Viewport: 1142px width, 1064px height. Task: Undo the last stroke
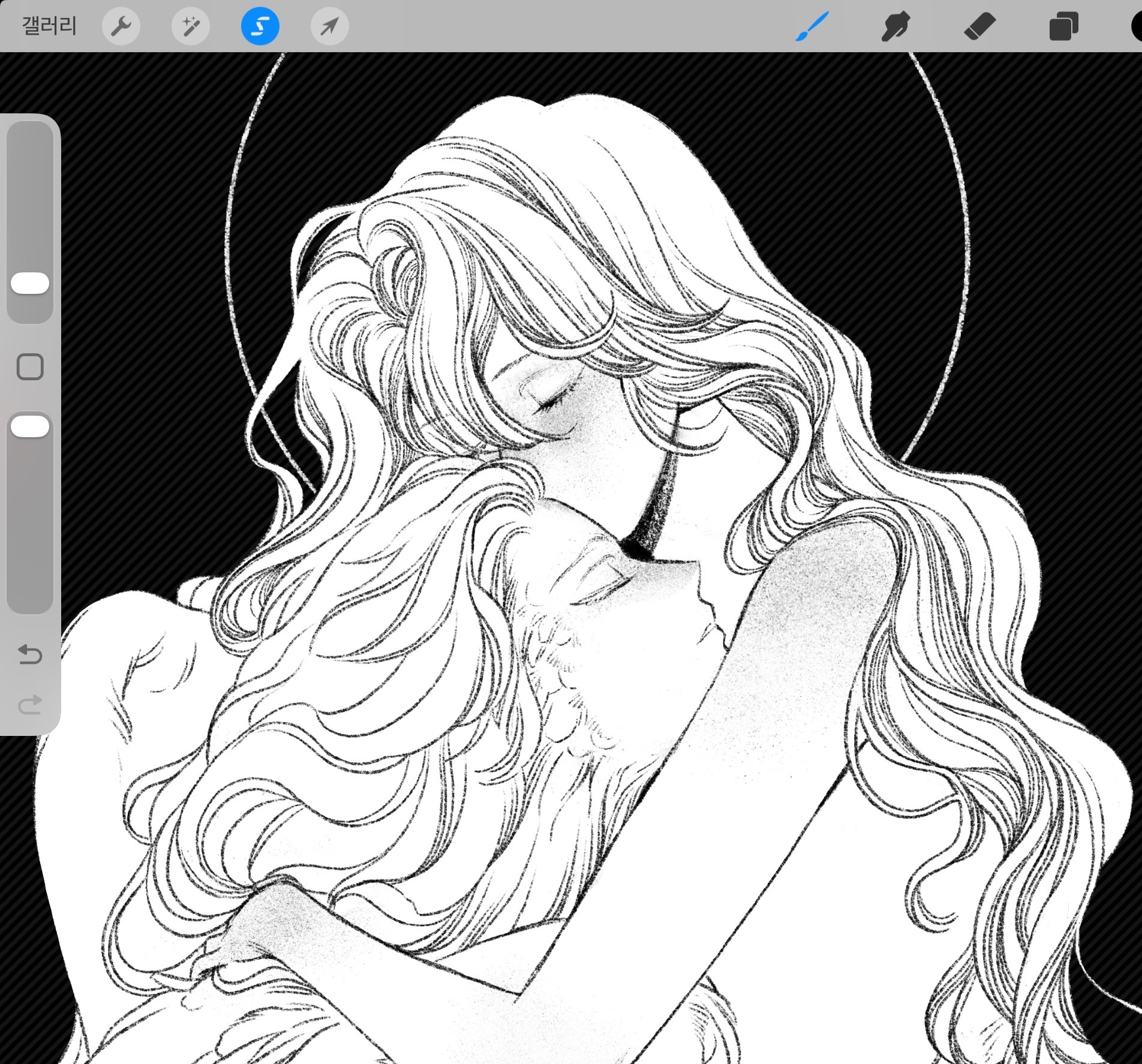click(x=30, y=654)
